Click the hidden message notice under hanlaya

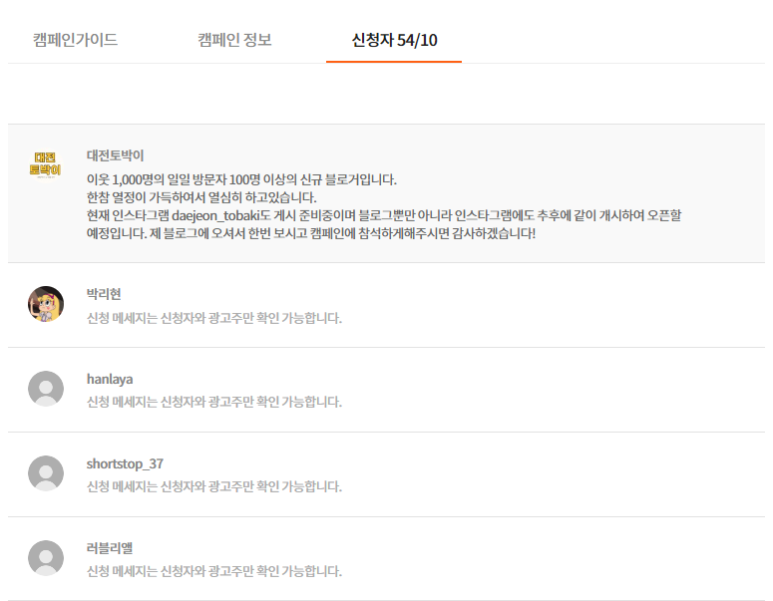(214, 402)
